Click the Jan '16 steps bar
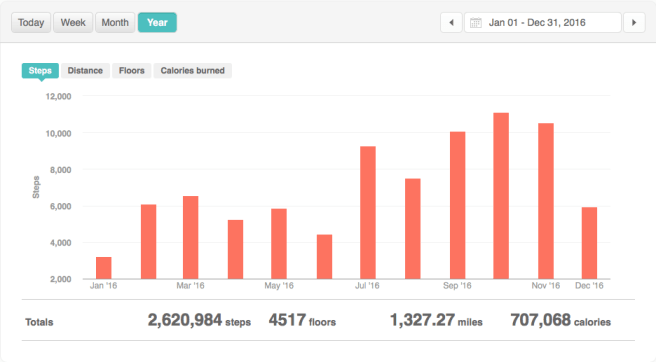The image size is (656, 362). click(x=104, y=268)
